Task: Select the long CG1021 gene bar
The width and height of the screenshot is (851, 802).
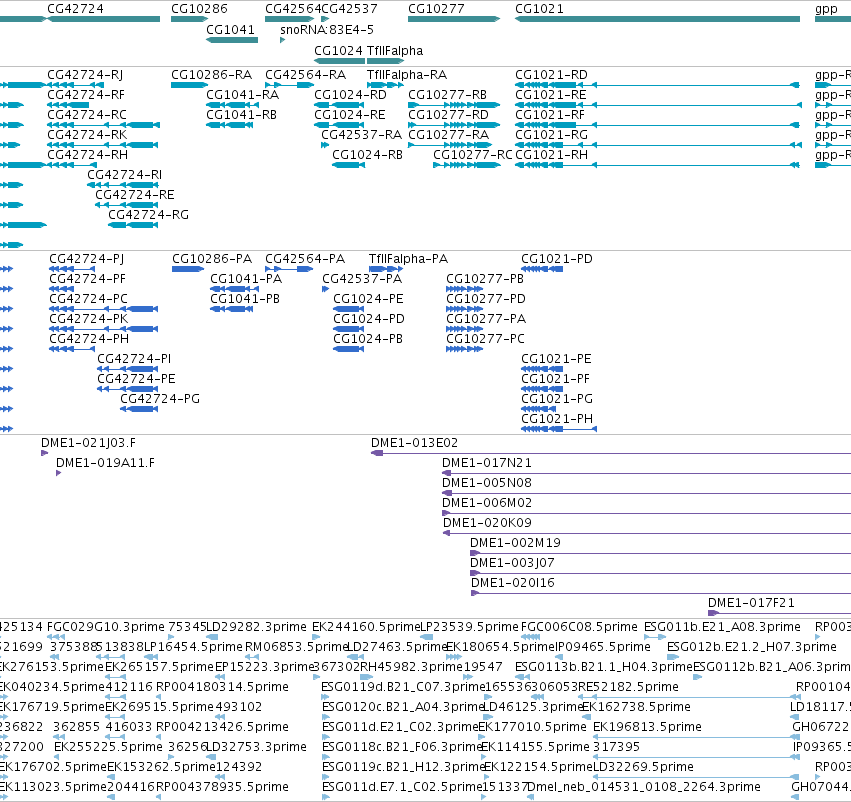Action: (657, 19)
